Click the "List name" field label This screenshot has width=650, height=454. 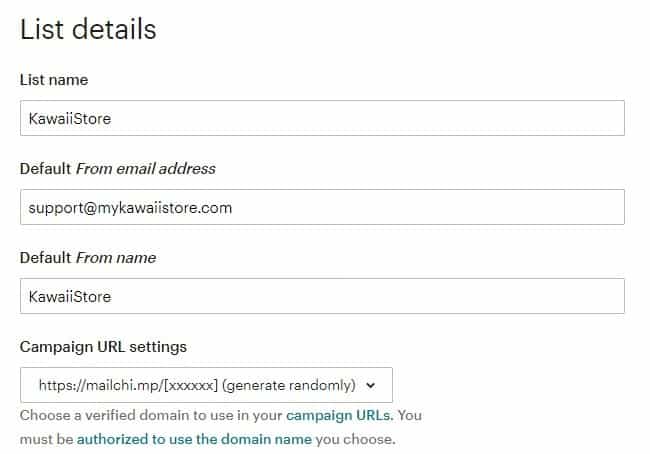pyautogui.click(x=54, y=80)
